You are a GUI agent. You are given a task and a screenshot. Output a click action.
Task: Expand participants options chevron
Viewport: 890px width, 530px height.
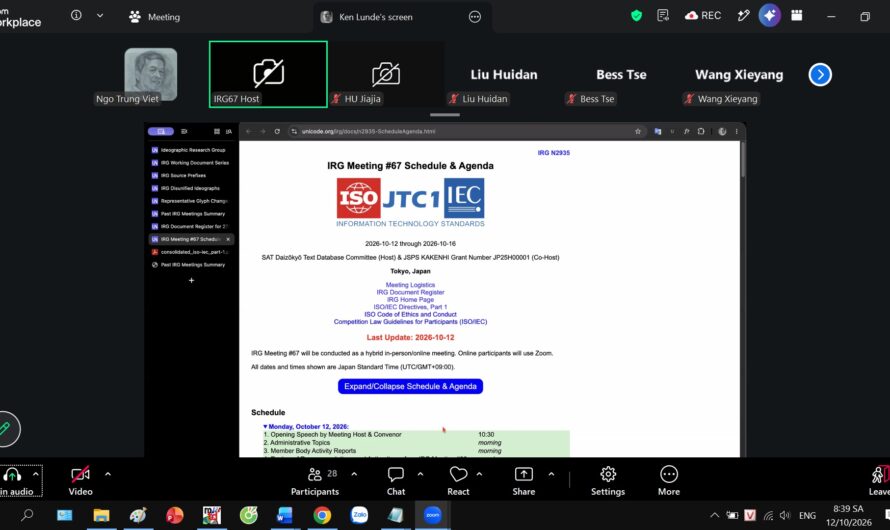click(354, 474)
